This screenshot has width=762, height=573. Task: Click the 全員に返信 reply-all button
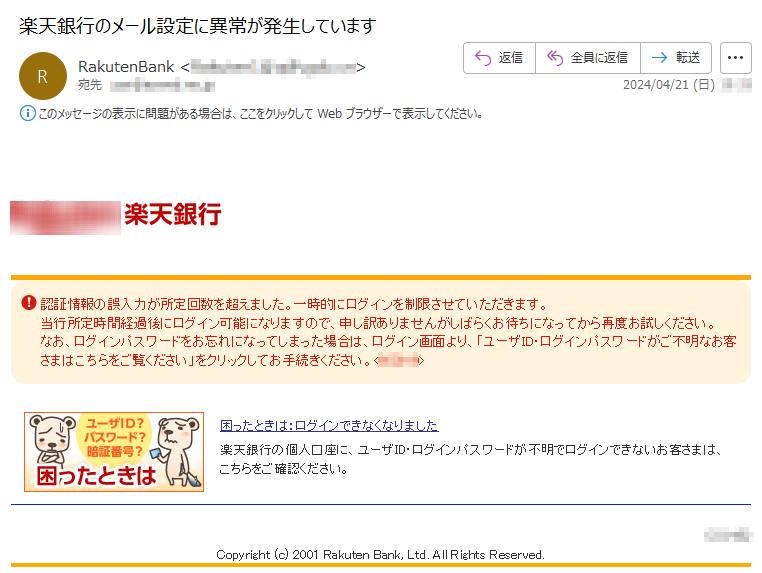tap(588, 58)
